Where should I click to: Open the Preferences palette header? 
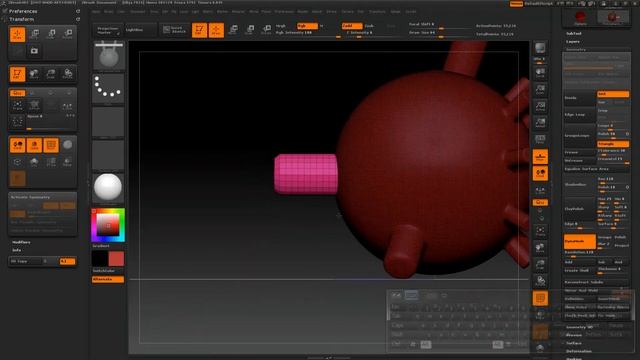(23, 11)
